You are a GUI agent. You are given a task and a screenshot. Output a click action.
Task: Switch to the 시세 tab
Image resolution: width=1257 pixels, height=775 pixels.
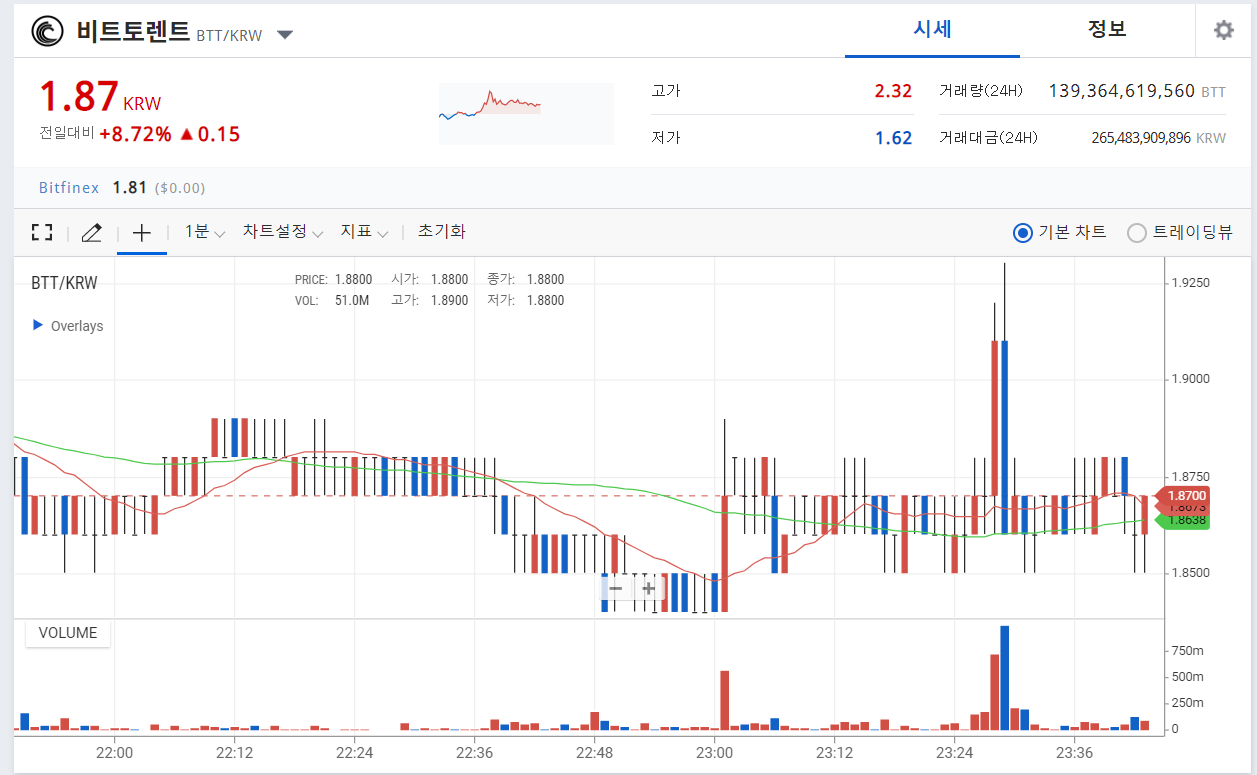(932, 29)
